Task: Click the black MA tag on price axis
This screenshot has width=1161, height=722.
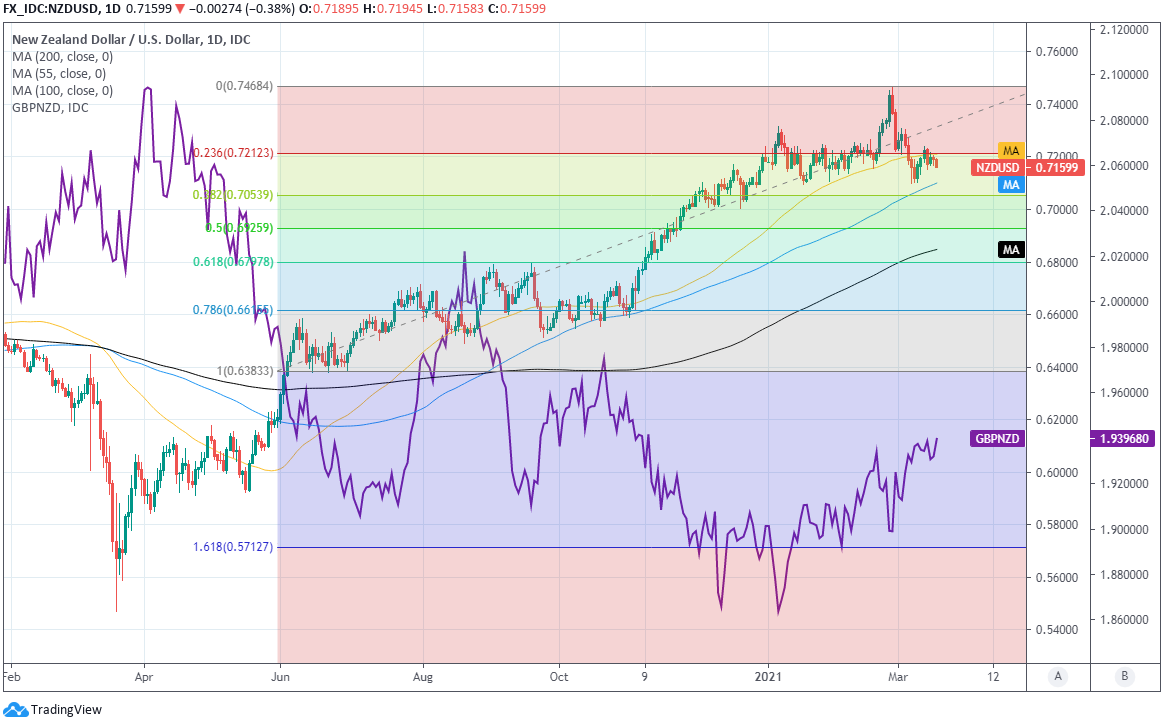Action: tap(1011, 249)
